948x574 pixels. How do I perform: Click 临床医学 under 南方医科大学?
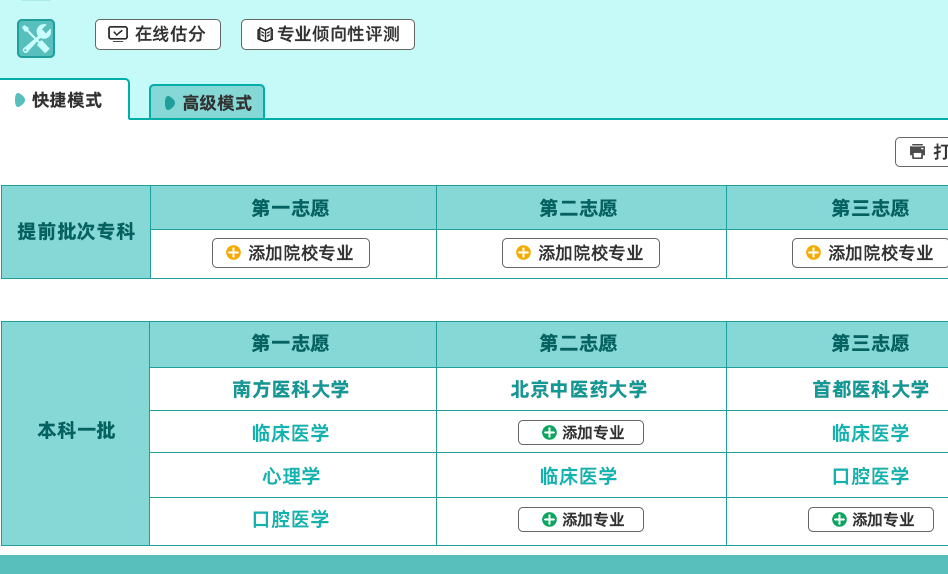(x=291, y=433)
